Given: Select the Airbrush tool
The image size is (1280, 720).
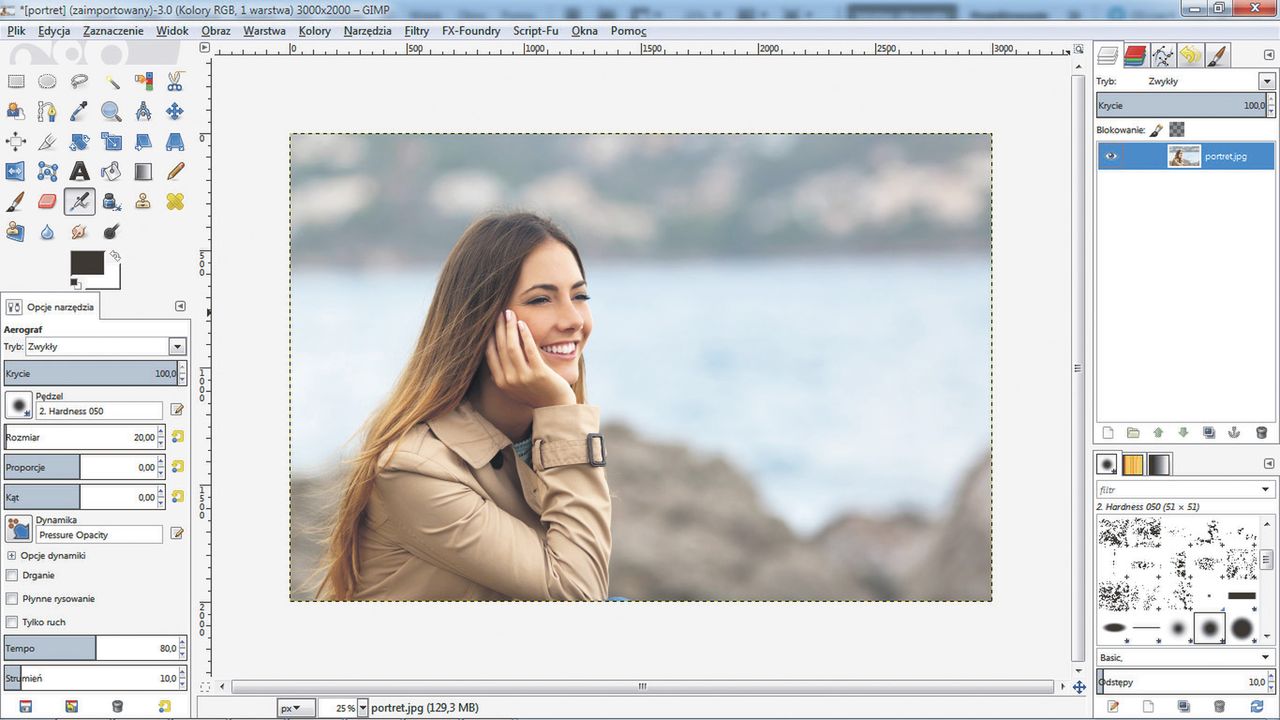Looking at the screenshot, I should [79, 202].
